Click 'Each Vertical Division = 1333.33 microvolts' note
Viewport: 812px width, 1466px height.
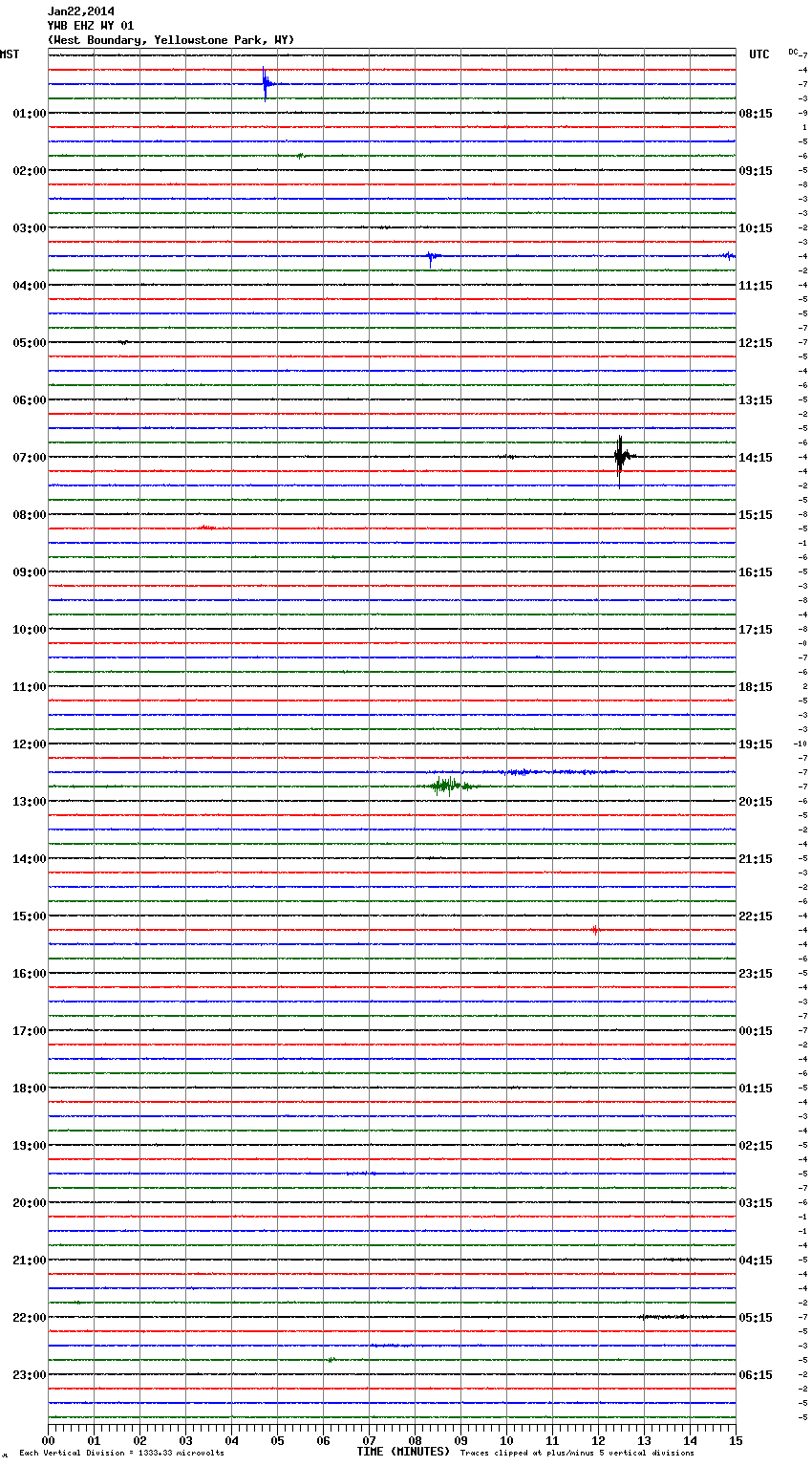pos(121,1453)
